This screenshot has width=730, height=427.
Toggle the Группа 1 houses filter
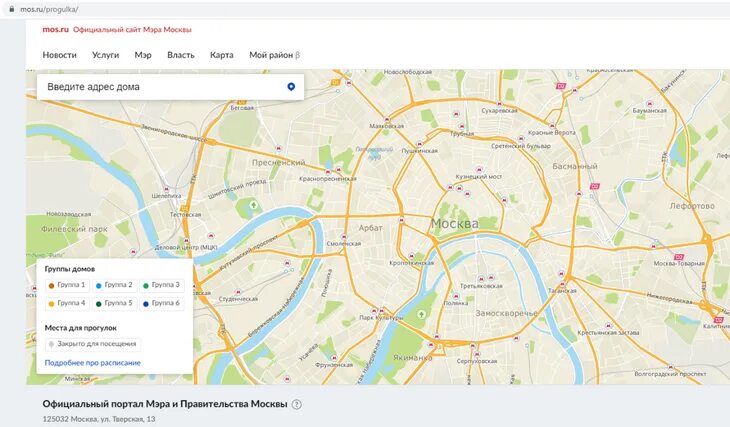(x=67, y=285)
